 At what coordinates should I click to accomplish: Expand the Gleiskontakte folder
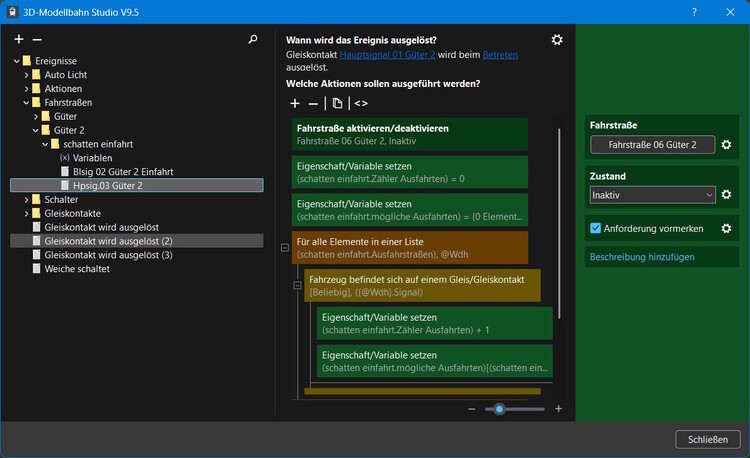(x=25, y=213)
